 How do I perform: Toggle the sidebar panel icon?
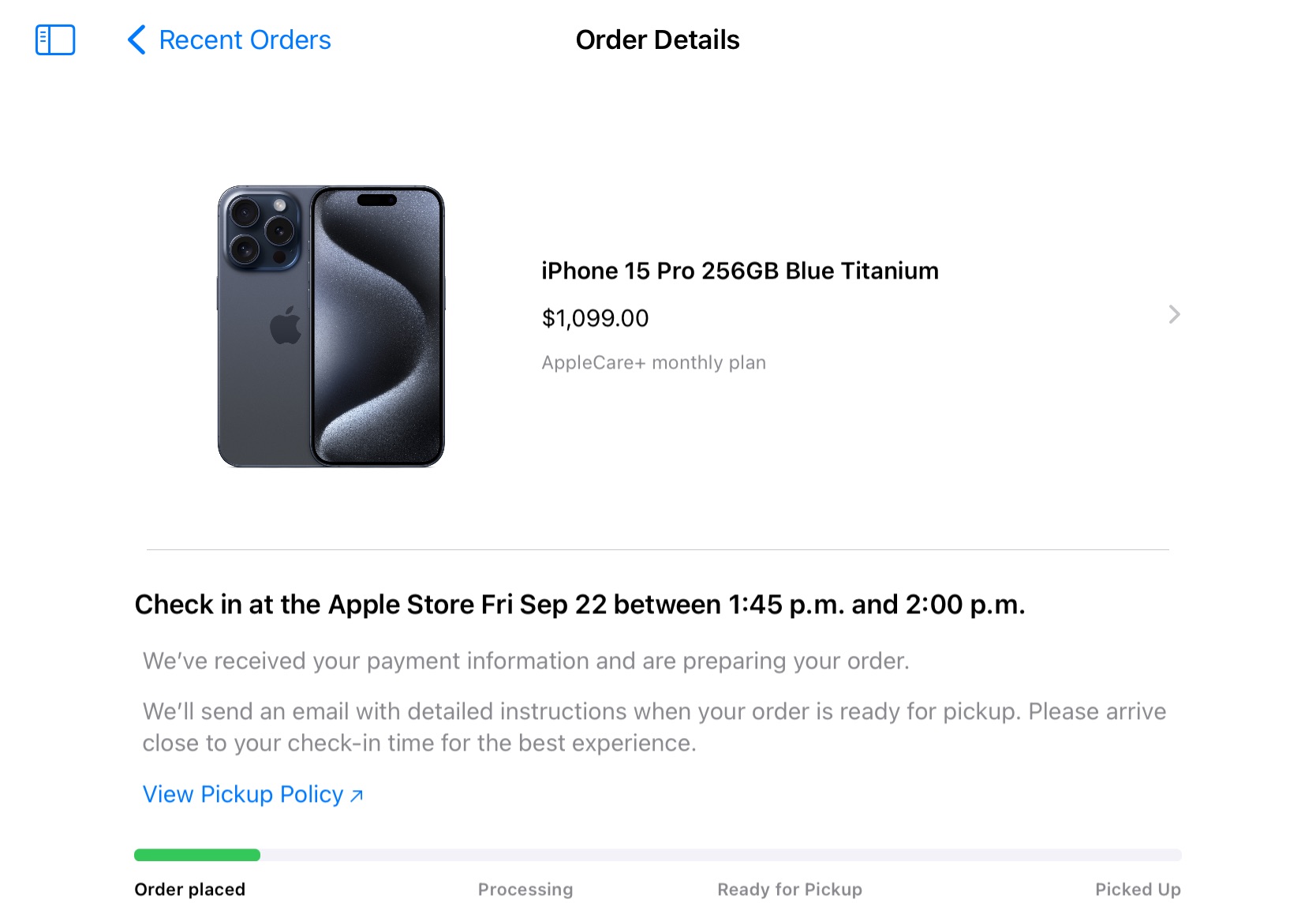55,39
